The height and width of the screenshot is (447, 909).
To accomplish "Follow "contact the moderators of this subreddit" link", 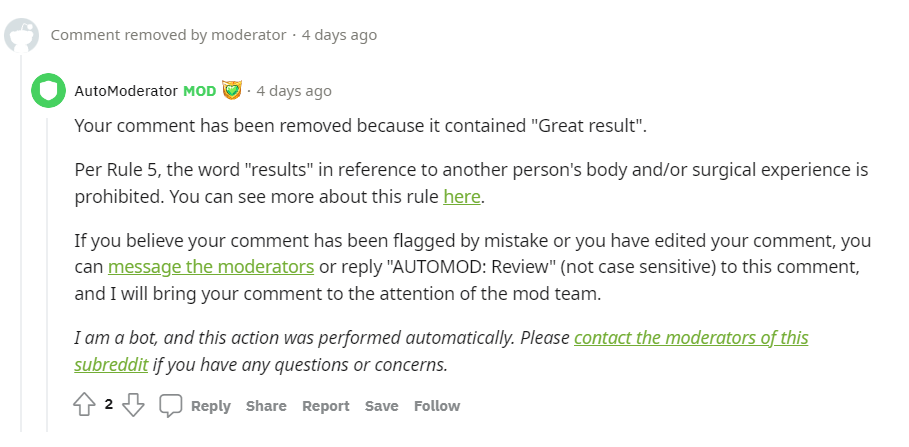I will point(691,337).
